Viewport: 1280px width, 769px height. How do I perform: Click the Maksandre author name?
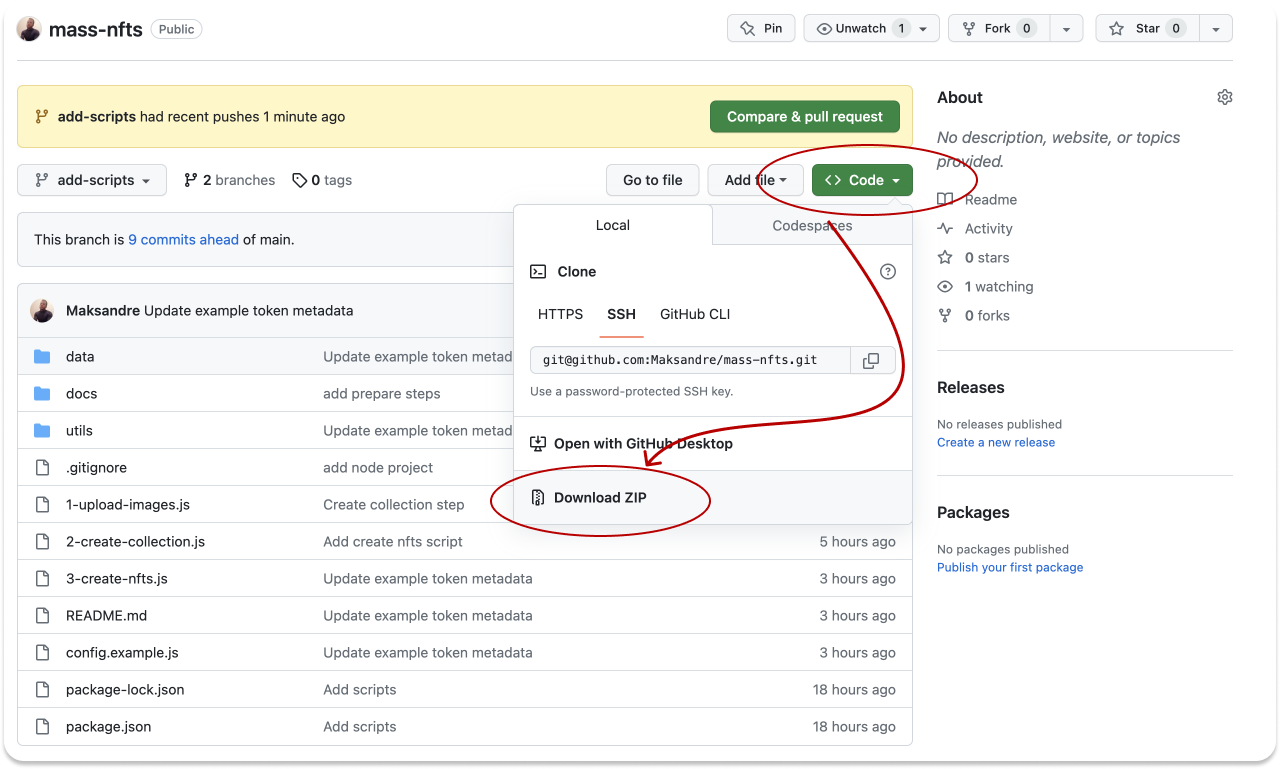103,311
